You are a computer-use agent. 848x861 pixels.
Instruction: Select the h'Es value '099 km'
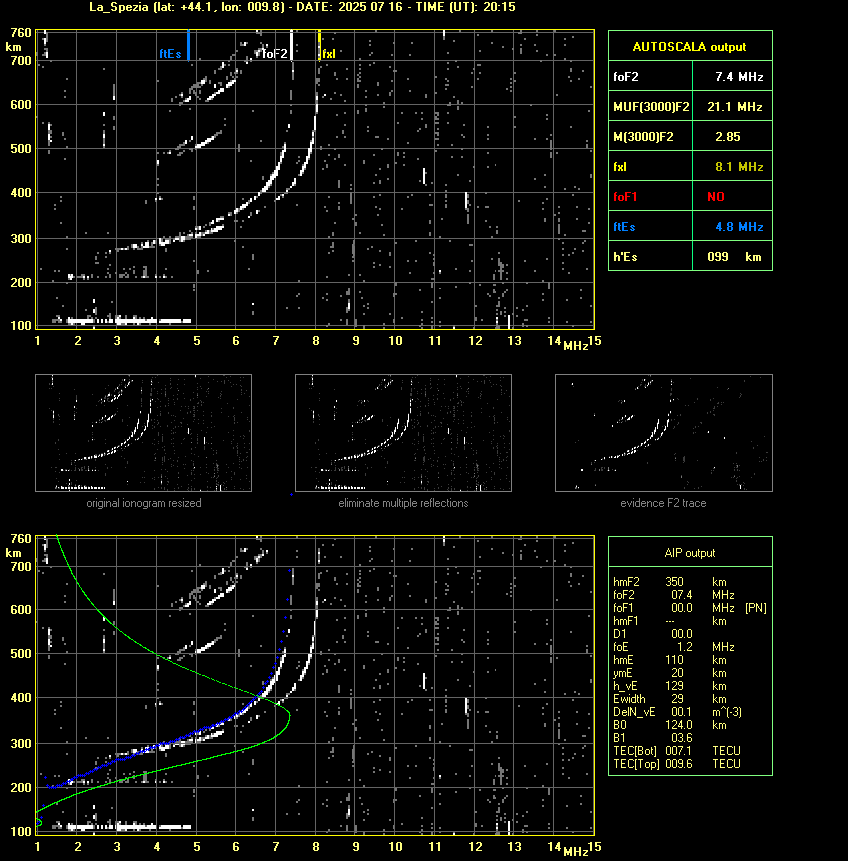tap(734, 257)
